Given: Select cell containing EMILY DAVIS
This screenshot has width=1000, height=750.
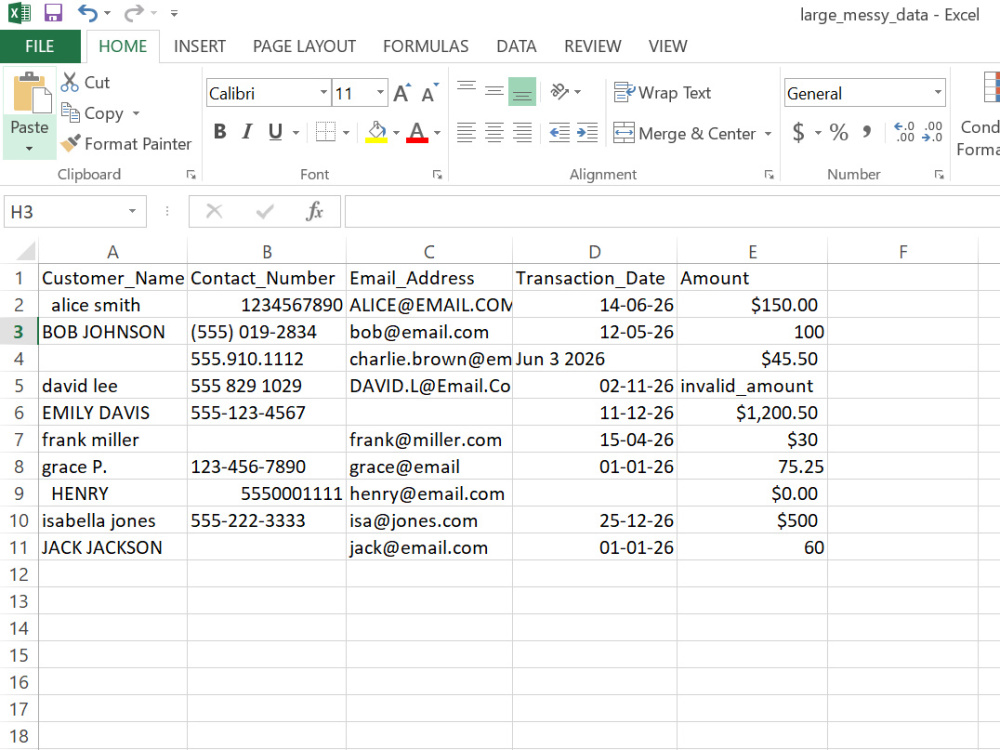Looking at the screenshot, I should 113,413.
